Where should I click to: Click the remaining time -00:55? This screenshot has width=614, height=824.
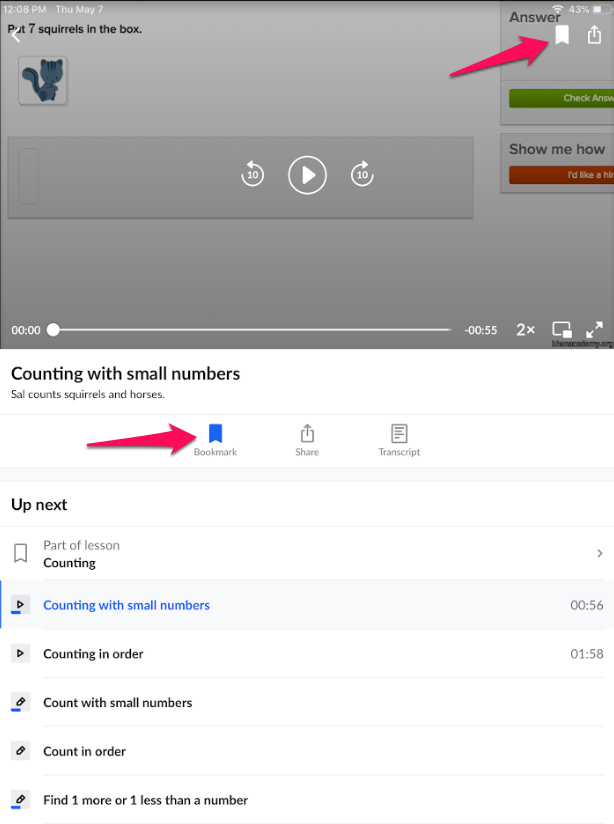(480, 330)
